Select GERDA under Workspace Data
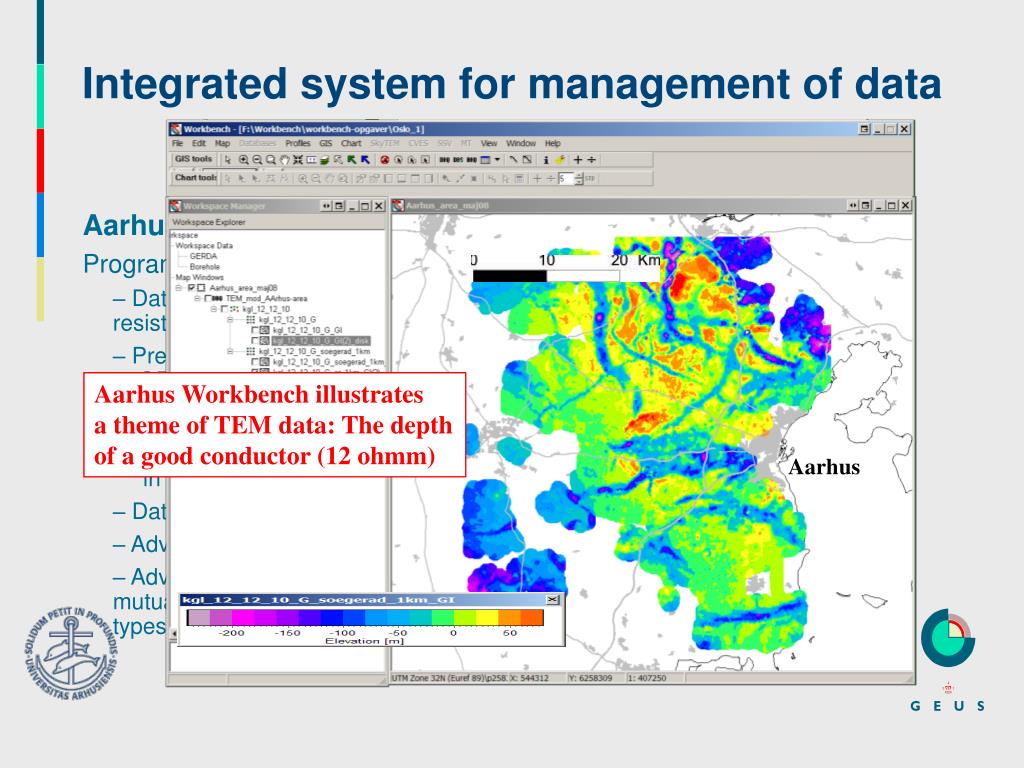This screenshot has width=1024, height=768. tap(203, 256)
